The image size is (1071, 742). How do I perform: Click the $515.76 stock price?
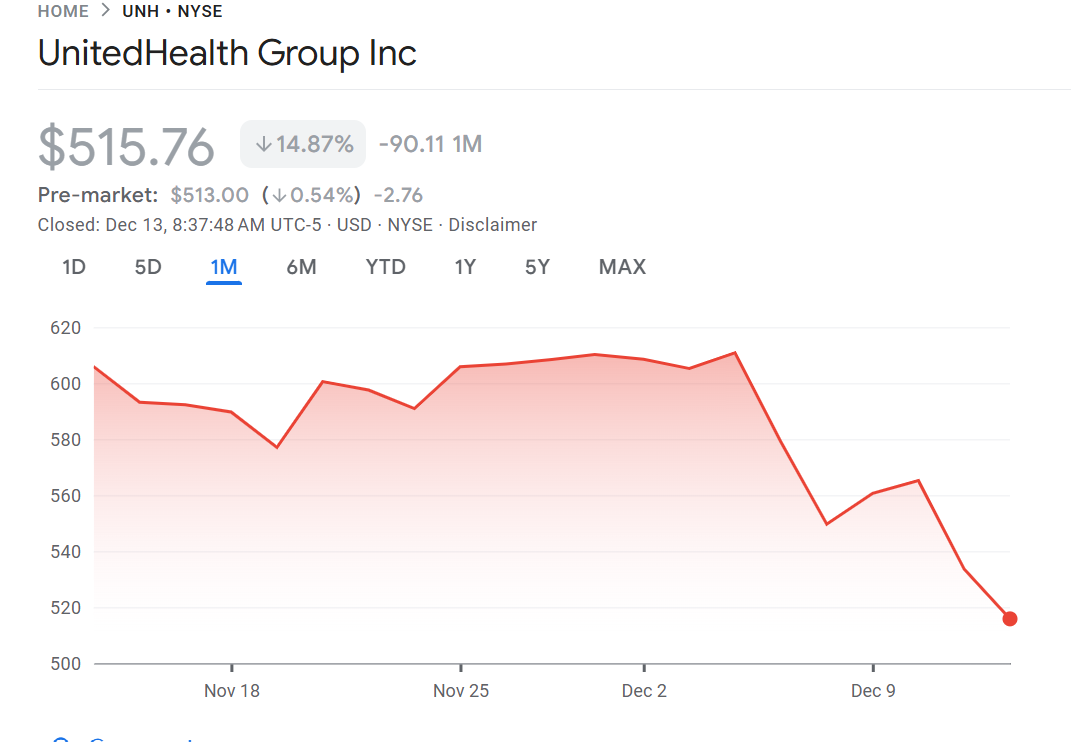127,147
